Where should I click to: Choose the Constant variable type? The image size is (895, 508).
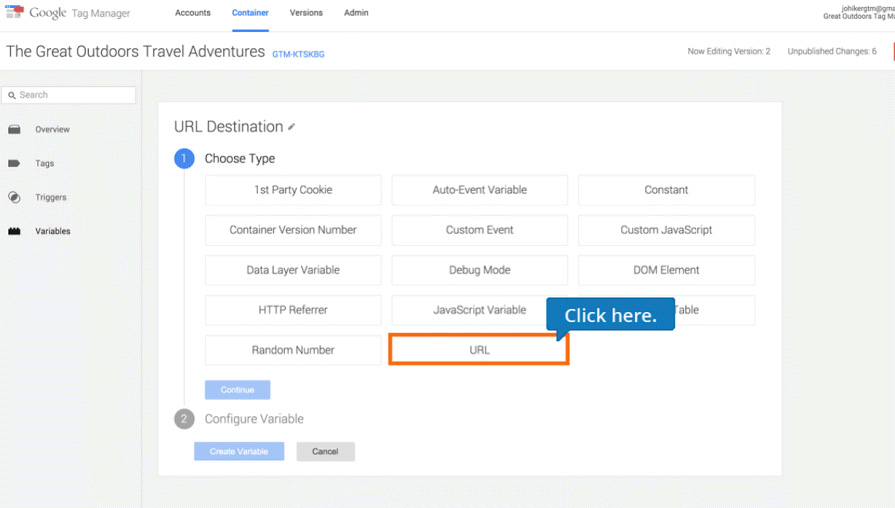tap(666, 190)
